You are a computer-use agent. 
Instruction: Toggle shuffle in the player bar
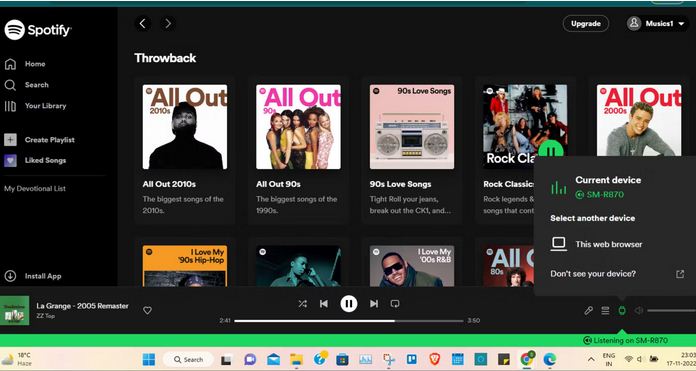(x=303, y=304)
